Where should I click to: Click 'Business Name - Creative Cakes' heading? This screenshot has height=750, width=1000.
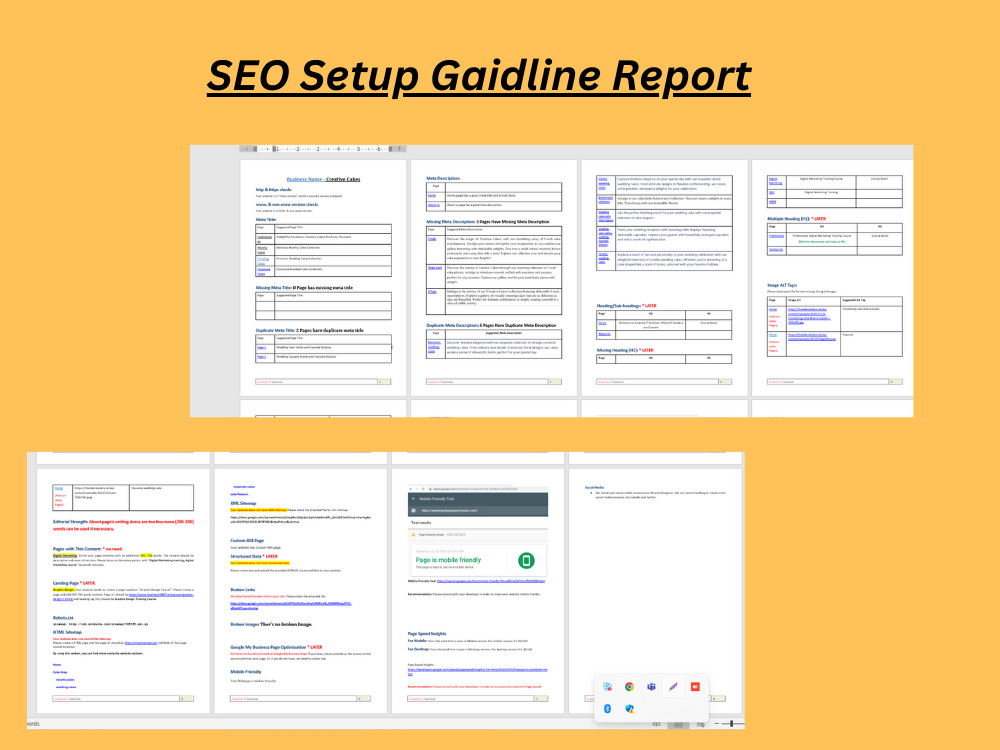click(x=323, y=179)
